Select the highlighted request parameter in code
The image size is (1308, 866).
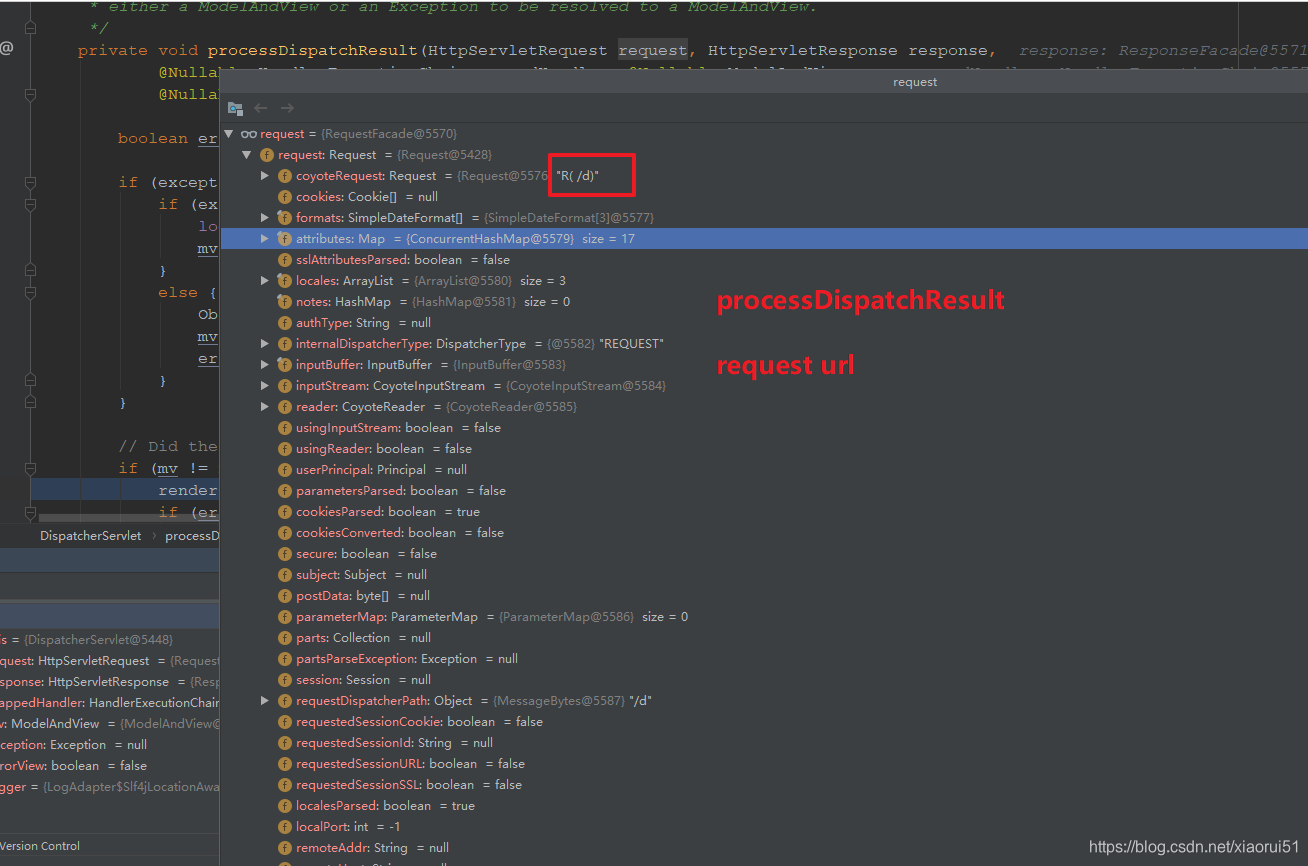[x=653, y=50]
